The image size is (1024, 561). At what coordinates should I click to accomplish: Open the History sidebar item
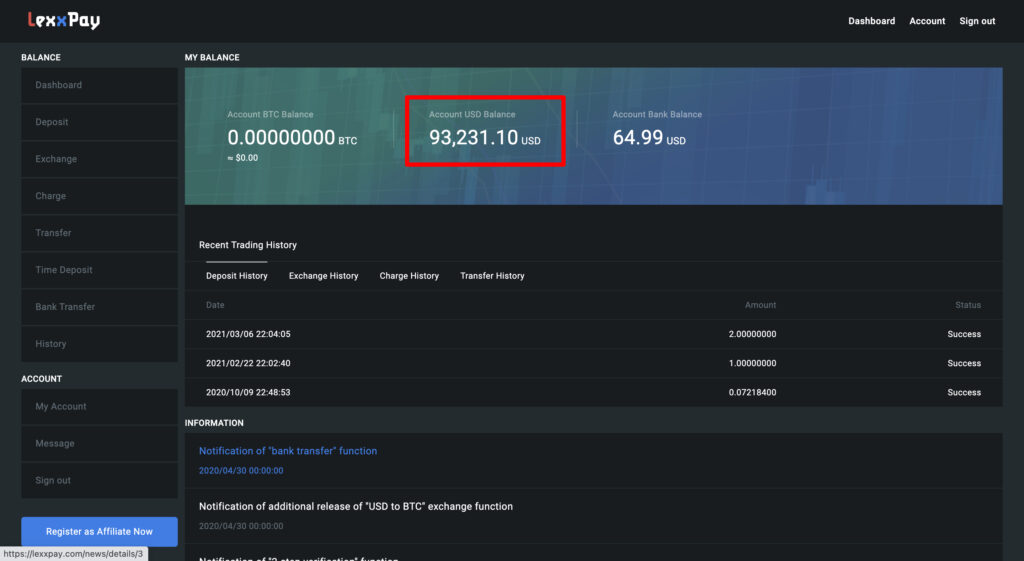[99, 344]
